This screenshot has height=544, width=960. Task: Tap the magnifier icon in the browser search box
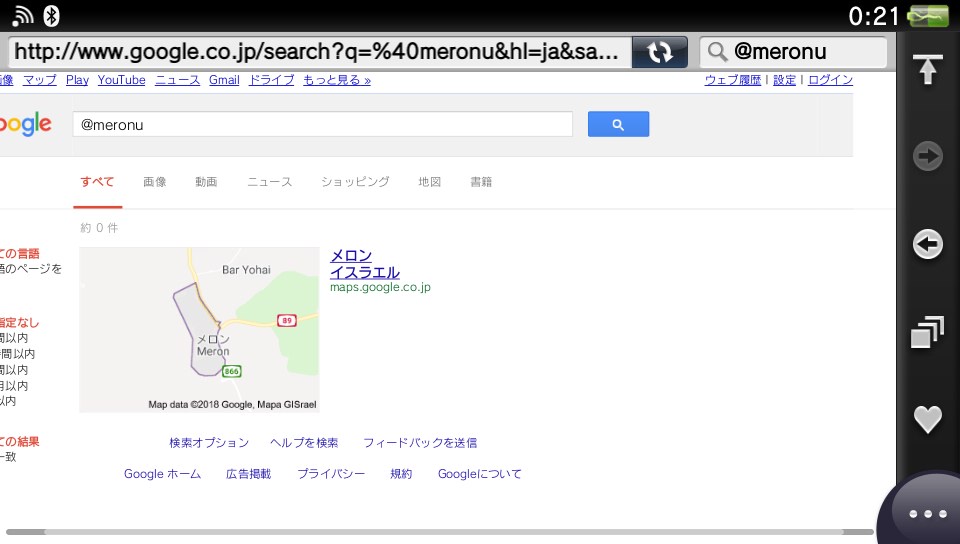[717, 52]
